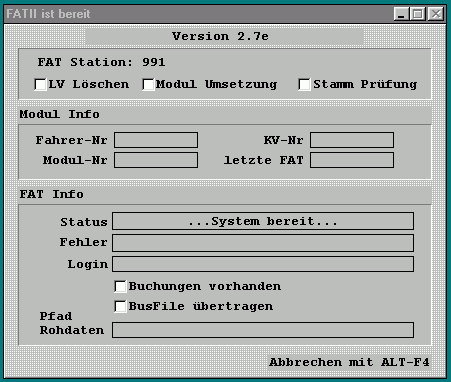Select the Fehler field

pos(263,243)
